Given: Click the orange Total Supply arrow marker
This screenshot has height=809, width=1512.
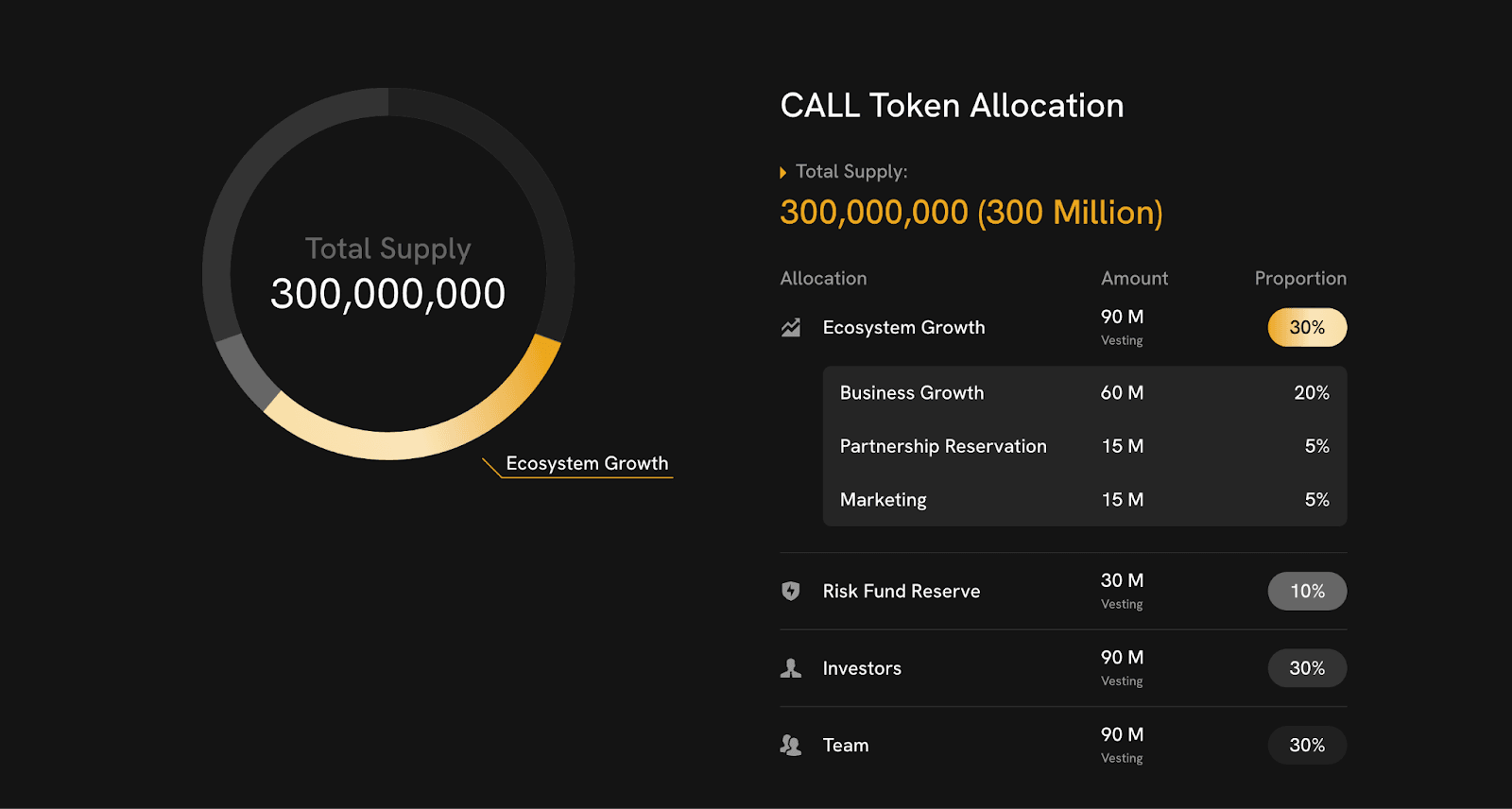Looking at the screenshot, I should pos(782,173).
